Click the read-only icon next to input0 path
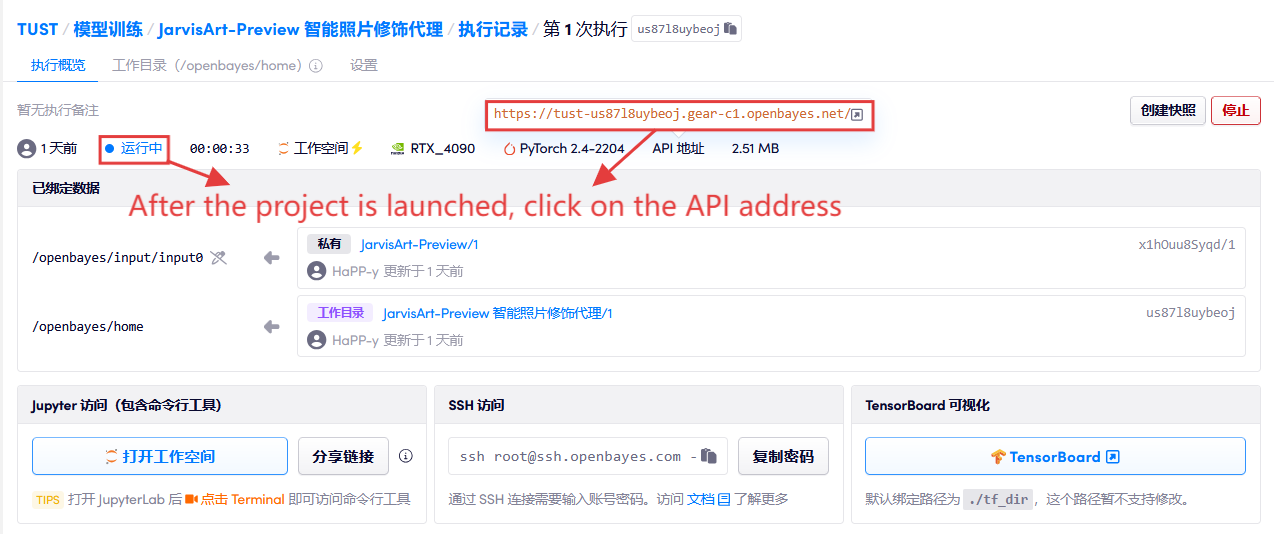 pos(219,258)
